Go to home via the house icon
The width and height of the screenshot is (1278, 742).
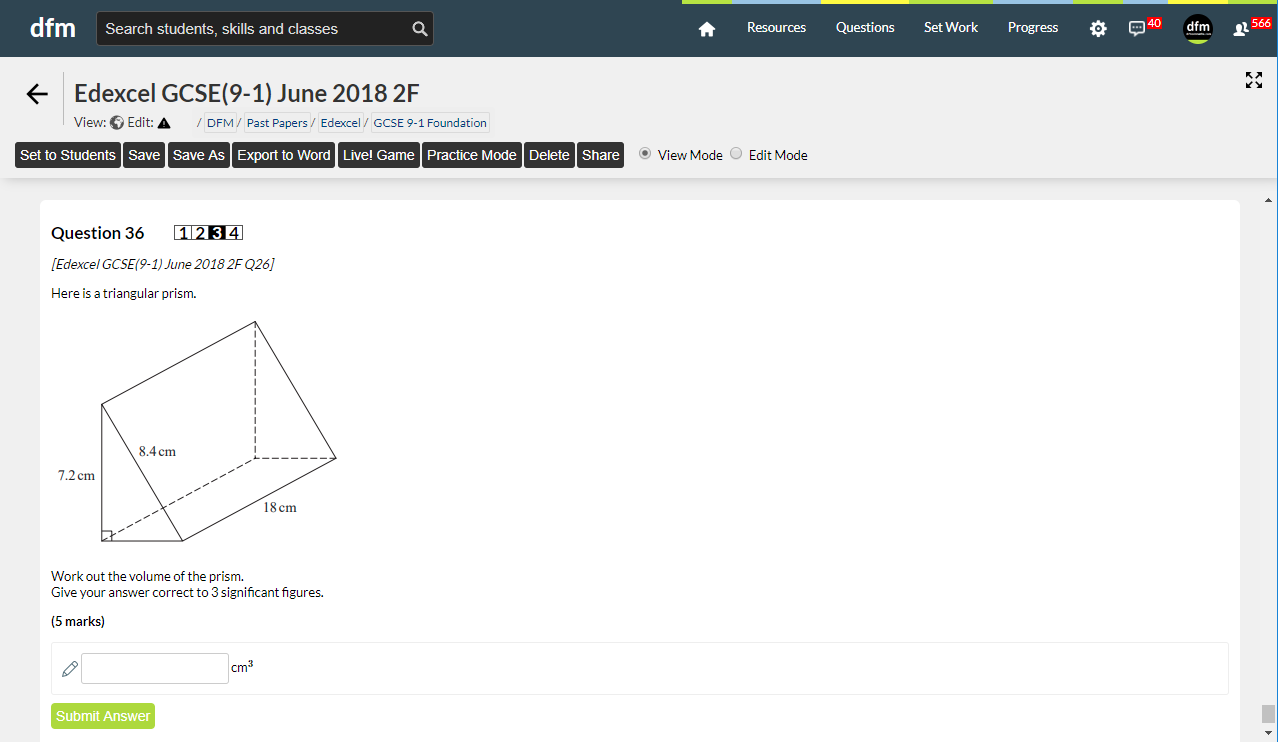click(707, 29)
